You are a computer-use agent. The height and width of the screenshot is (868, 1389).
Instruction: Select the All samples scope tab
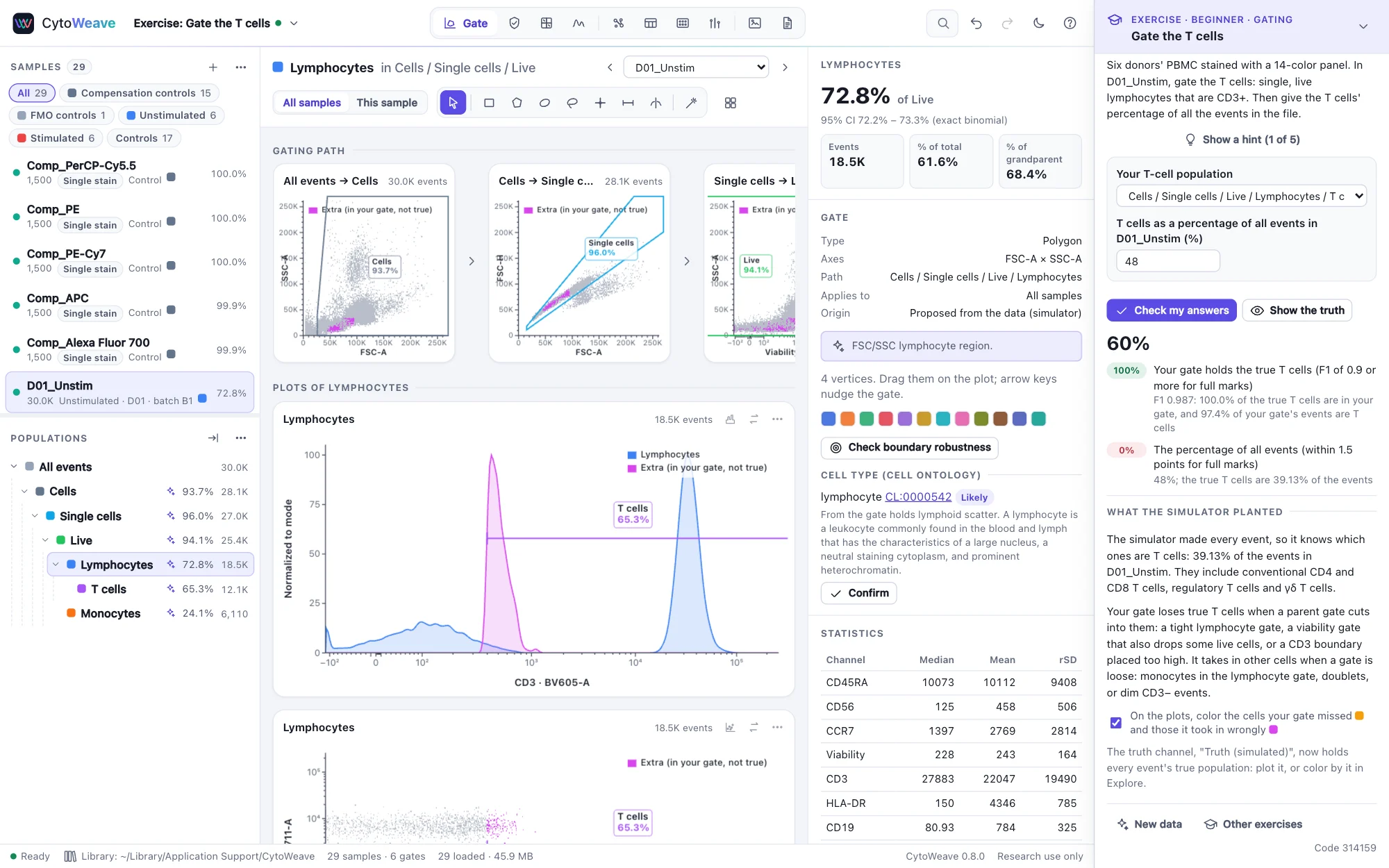click(x=312, y=103)
